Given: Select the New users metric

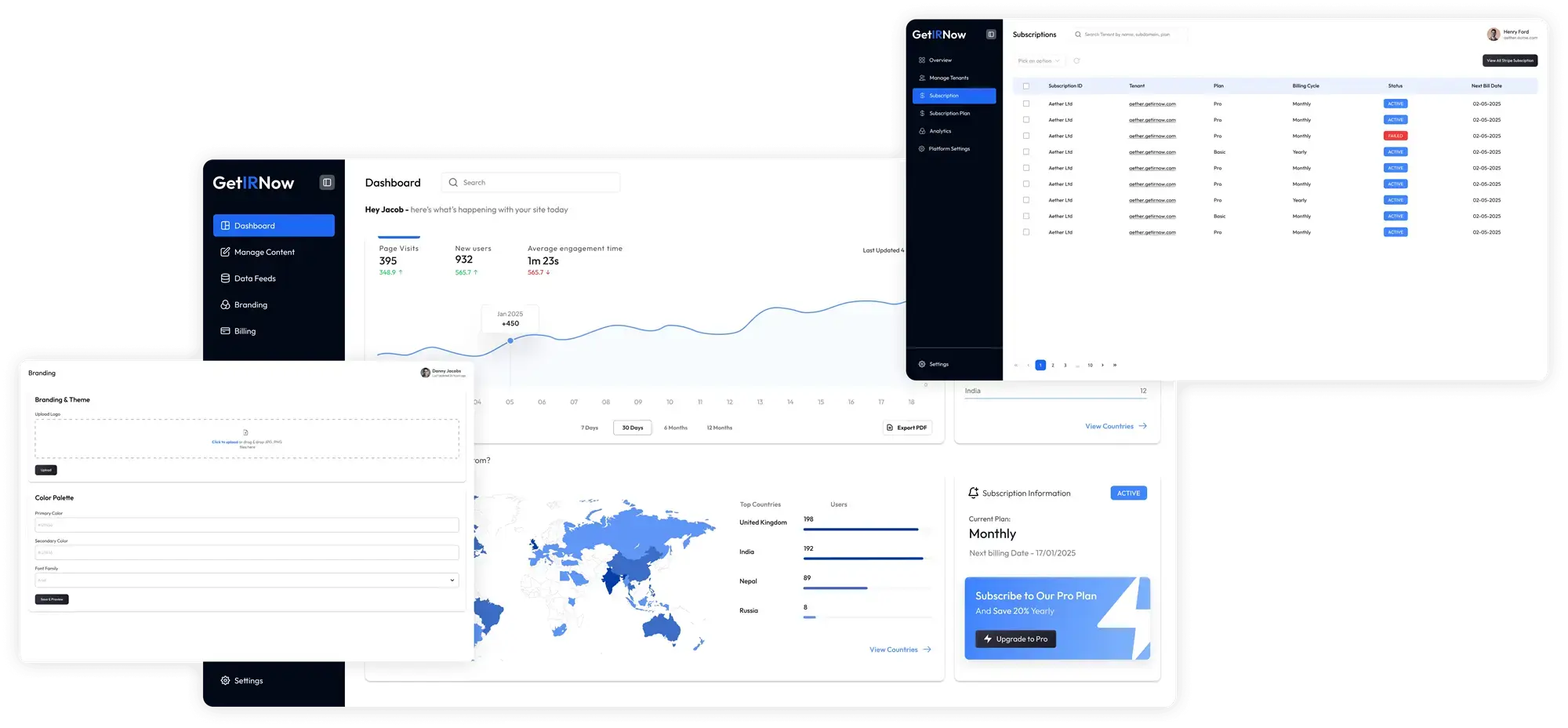Looking at the screenshot, I should (473, 260).
